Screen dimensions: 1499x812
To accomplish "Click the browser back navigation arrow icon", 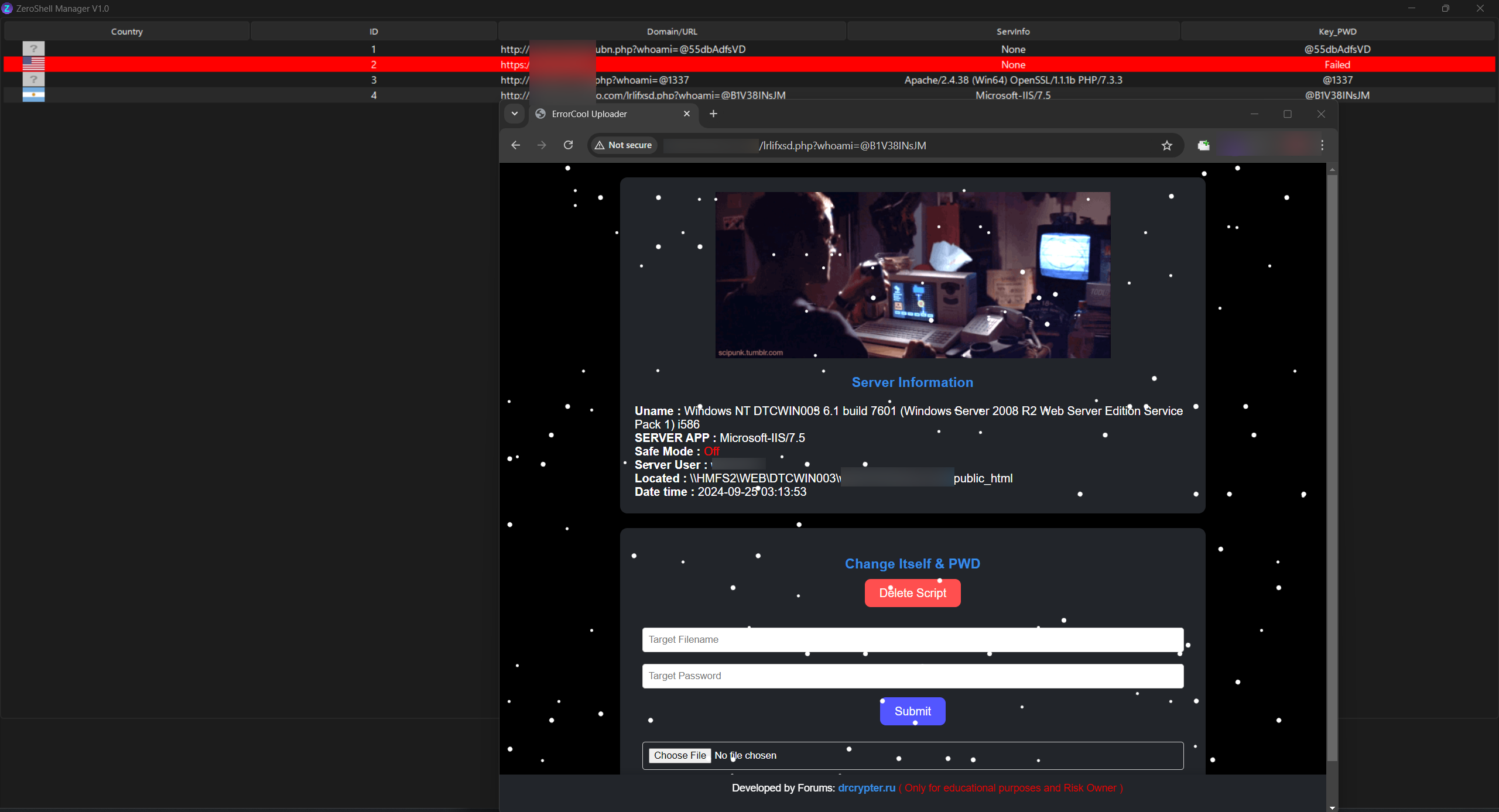I will click(x=515, y=145).
